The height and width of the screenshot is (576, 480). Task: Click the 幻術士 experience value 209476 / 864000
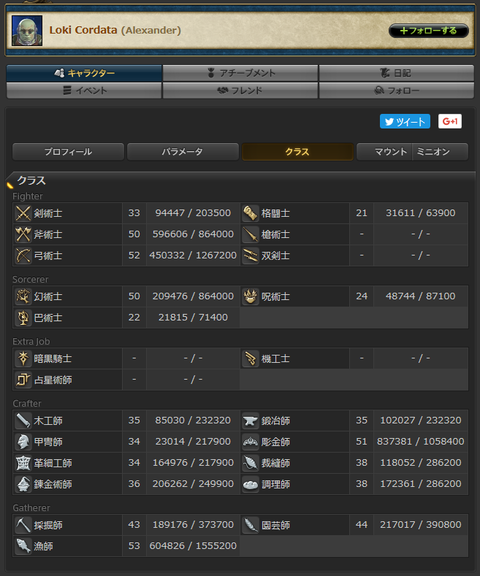tap(193, 296)
